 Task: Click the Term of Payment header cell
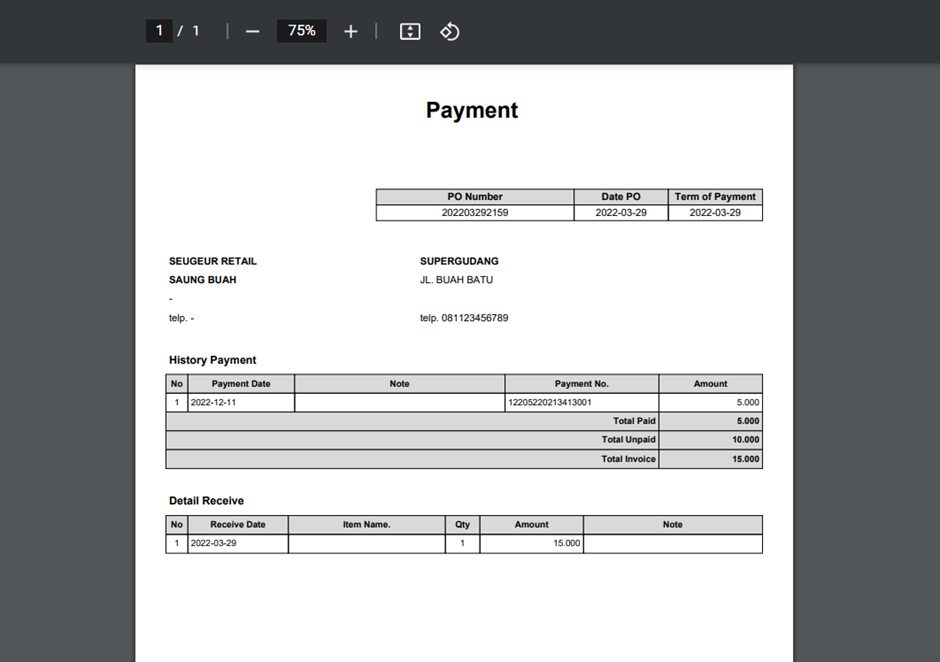pos(715,197)
